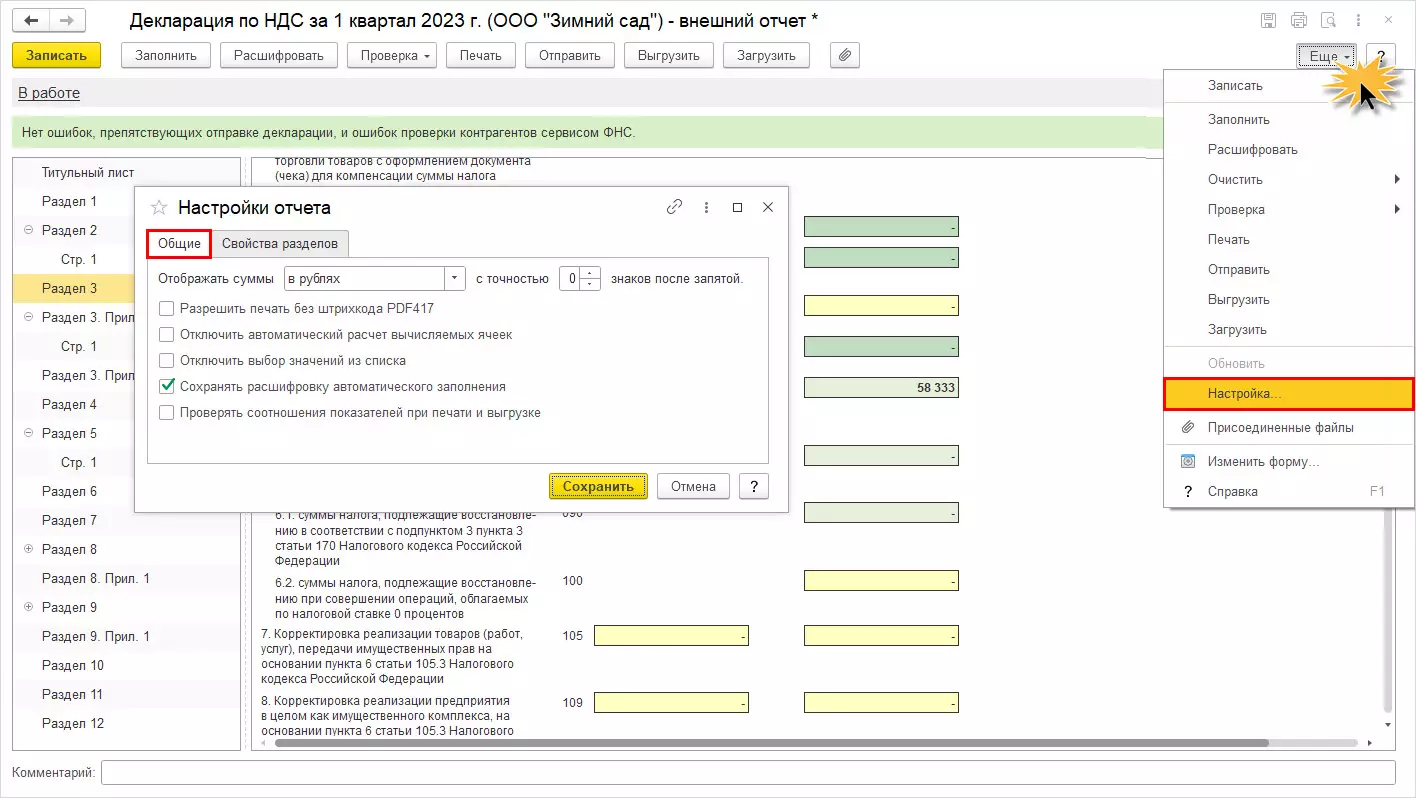Open the print preview icon in title bar

pyautogui.click(x=1329, y=20)
